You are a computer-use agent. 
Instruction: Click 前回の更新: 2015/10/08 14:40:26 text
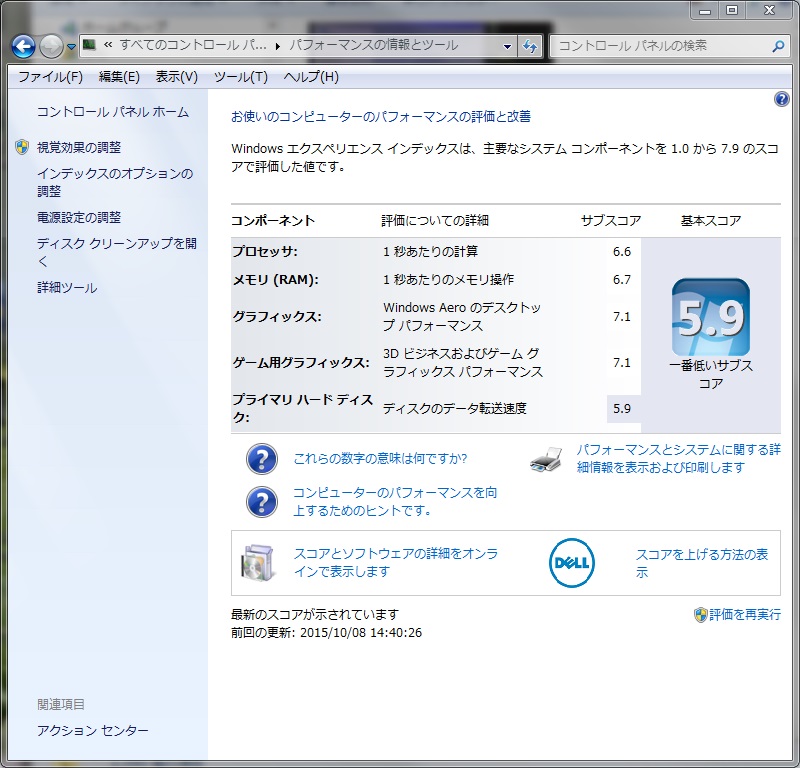(327, 633)
